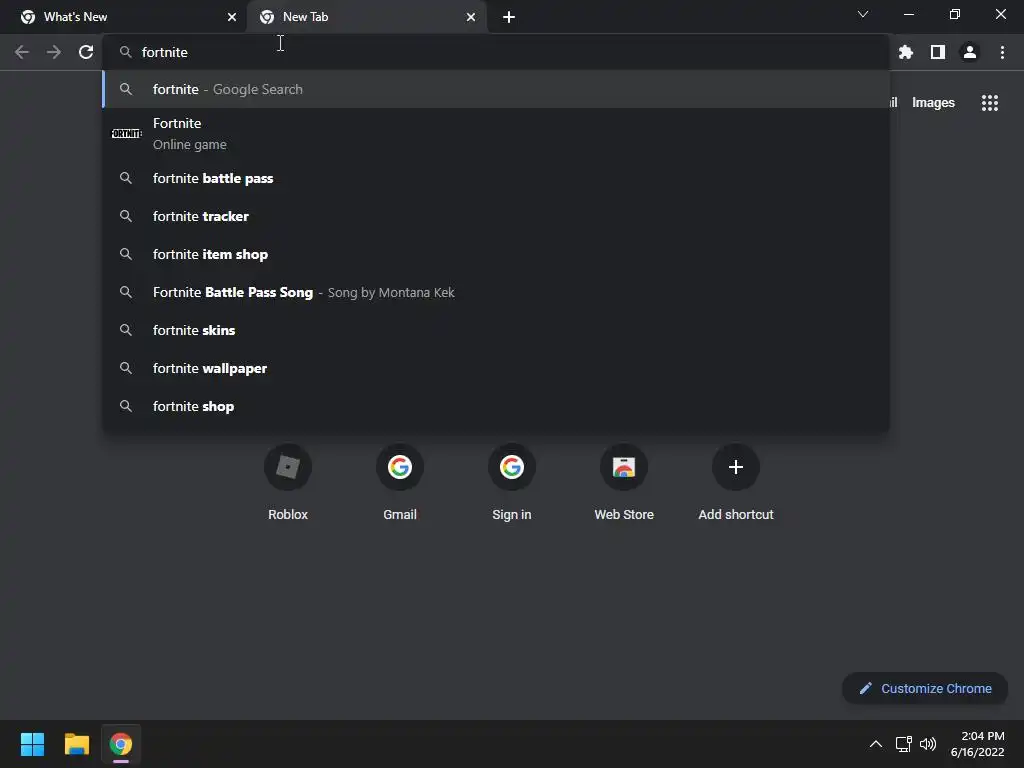1024x768 pixels.
Task: Close the New Tab tab
Action: click(471, 17)
